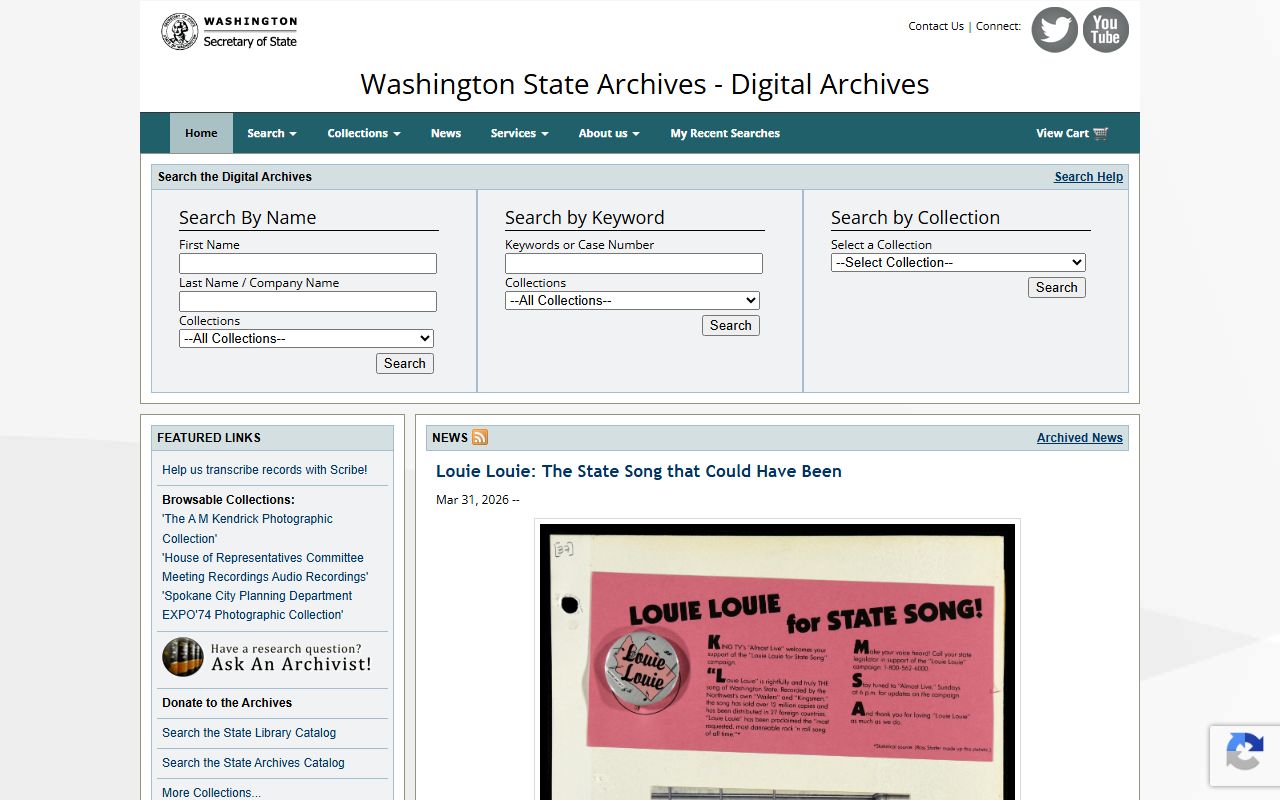Screen dimensions: 1280x800
Task: Click Donate to the Archives
Action: pos(227,703)
